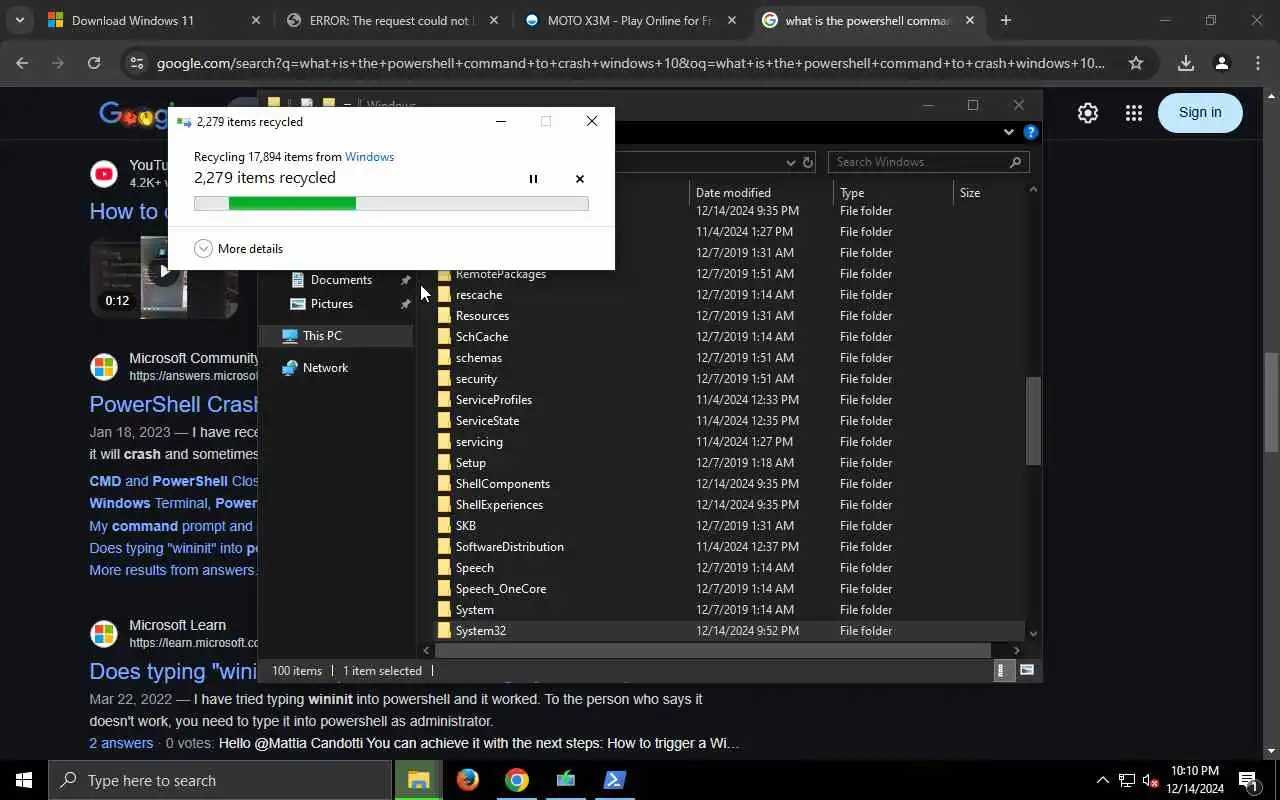The width and height of the screenshot is (1280, 800).
Task: Select the SKB folder
Action: 465,526
